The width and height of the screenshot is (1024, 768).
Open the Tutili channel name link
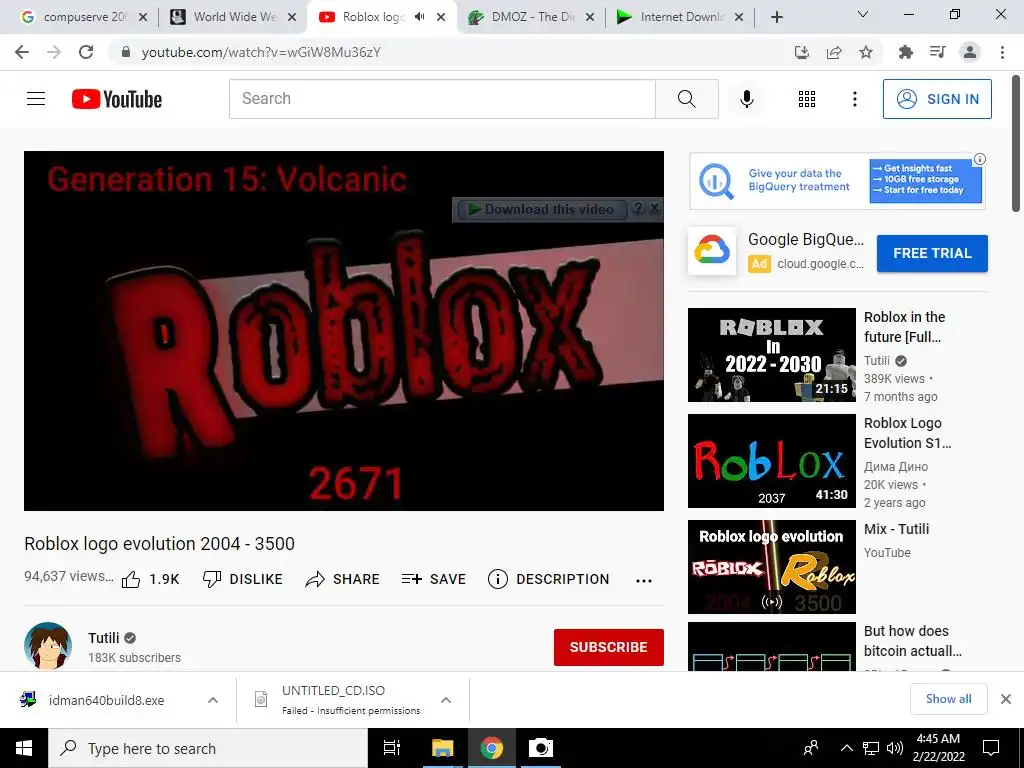[104, 638]
